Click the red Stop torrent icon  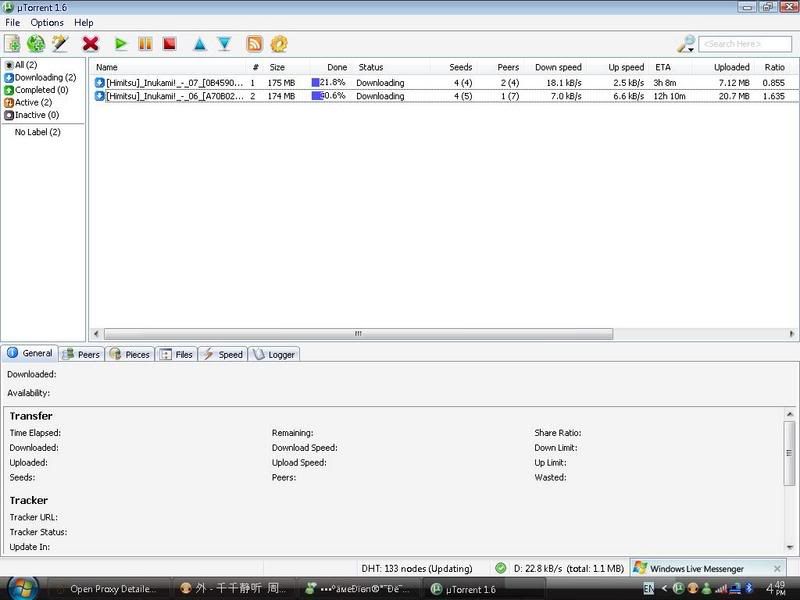pyautogui.click(x=169, y=44)
